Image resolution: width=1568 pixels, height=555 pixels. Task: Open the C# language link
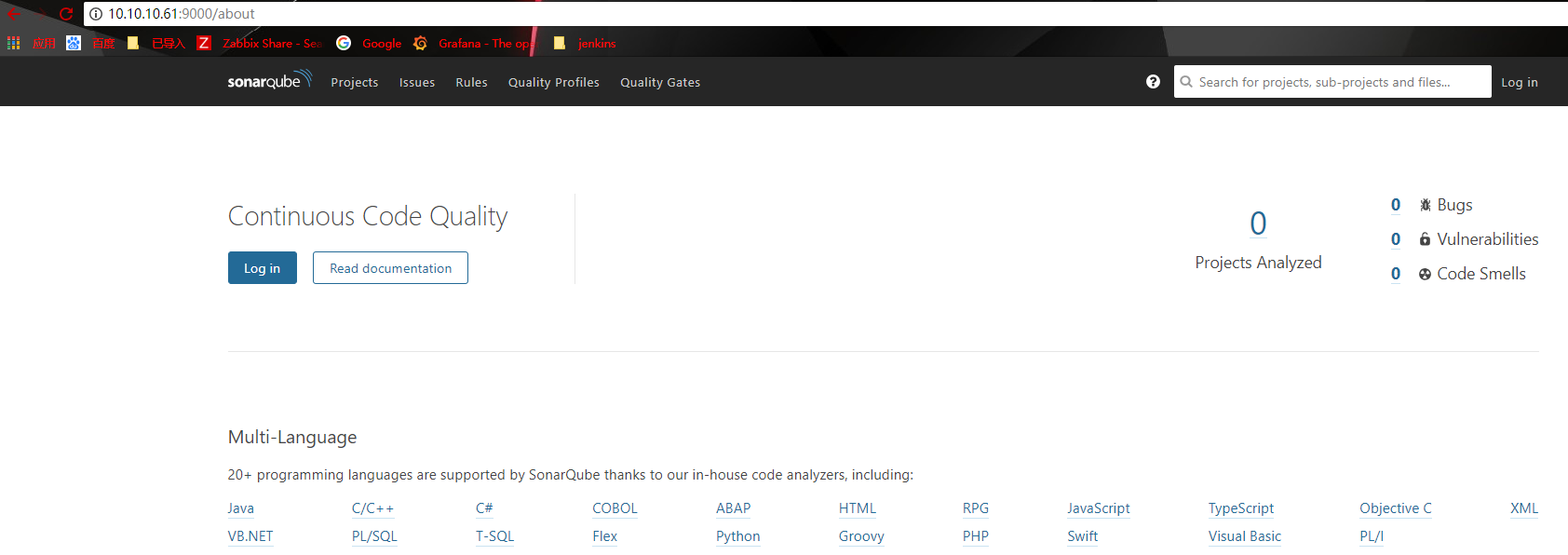[484, 508]
